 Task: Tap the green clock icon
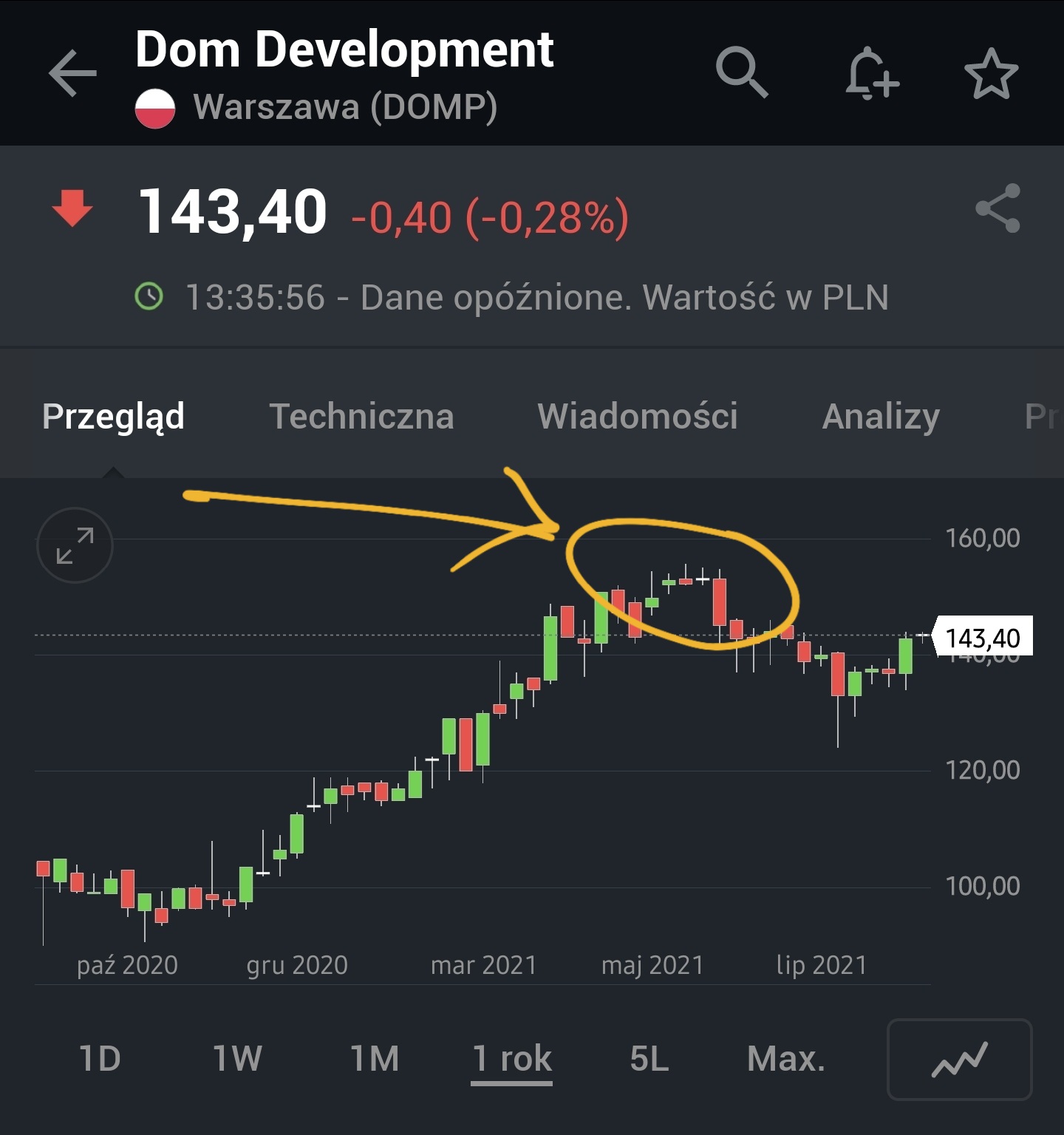(x=149, y=297)
